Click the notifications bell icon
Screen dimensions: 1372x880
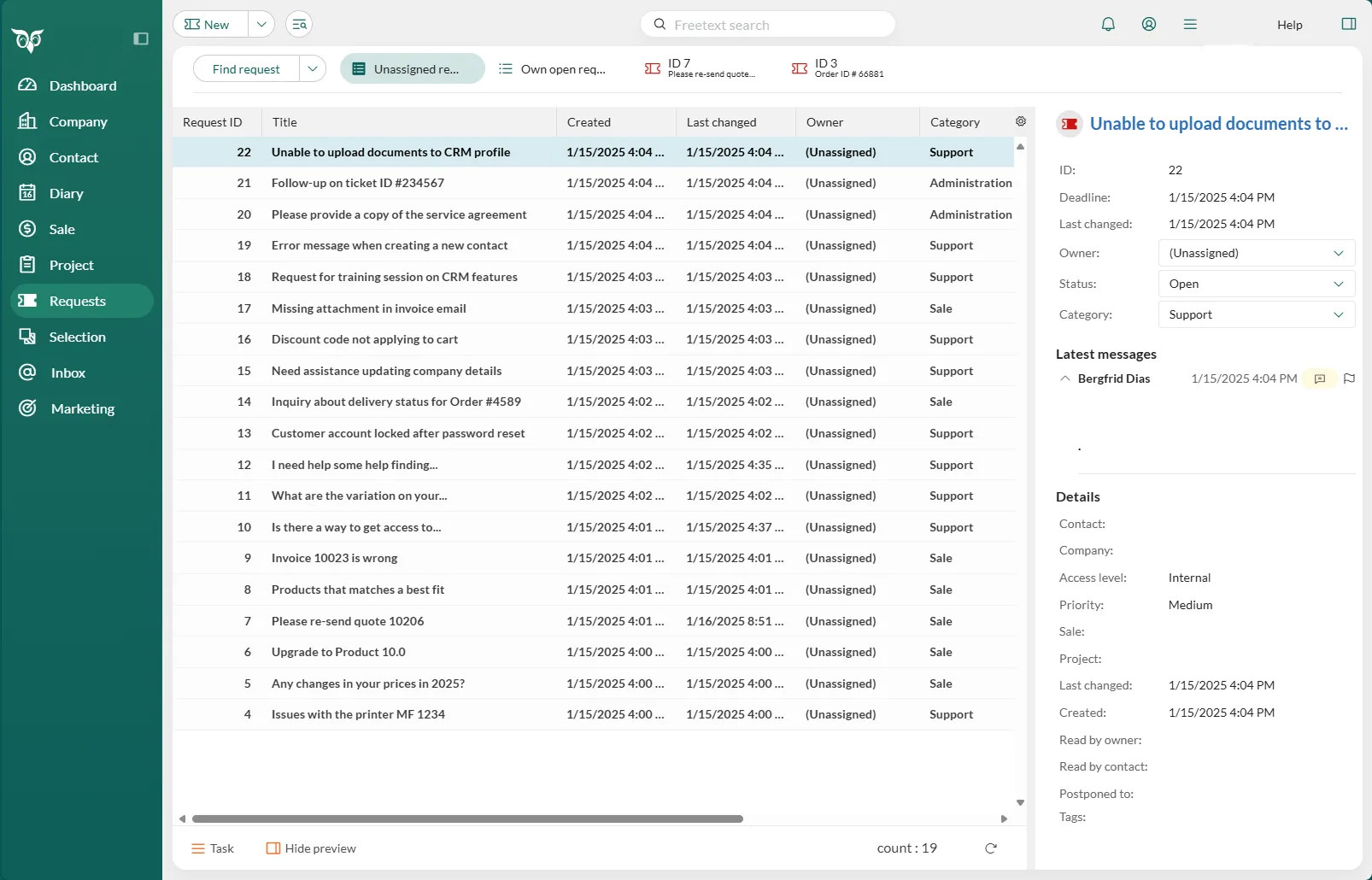tap(1108, 25)
